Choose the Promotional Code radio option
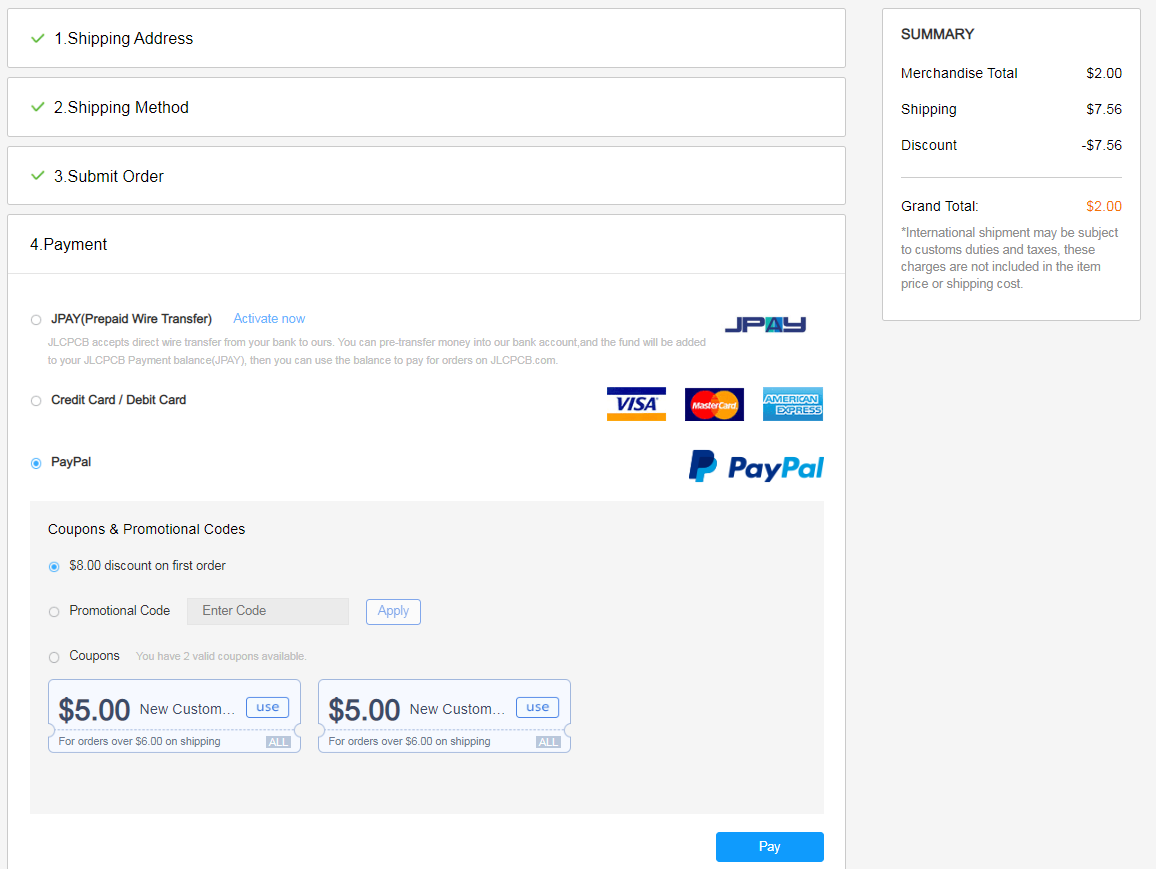Screen dimensions: 1156x869 (x=54, y=612)
